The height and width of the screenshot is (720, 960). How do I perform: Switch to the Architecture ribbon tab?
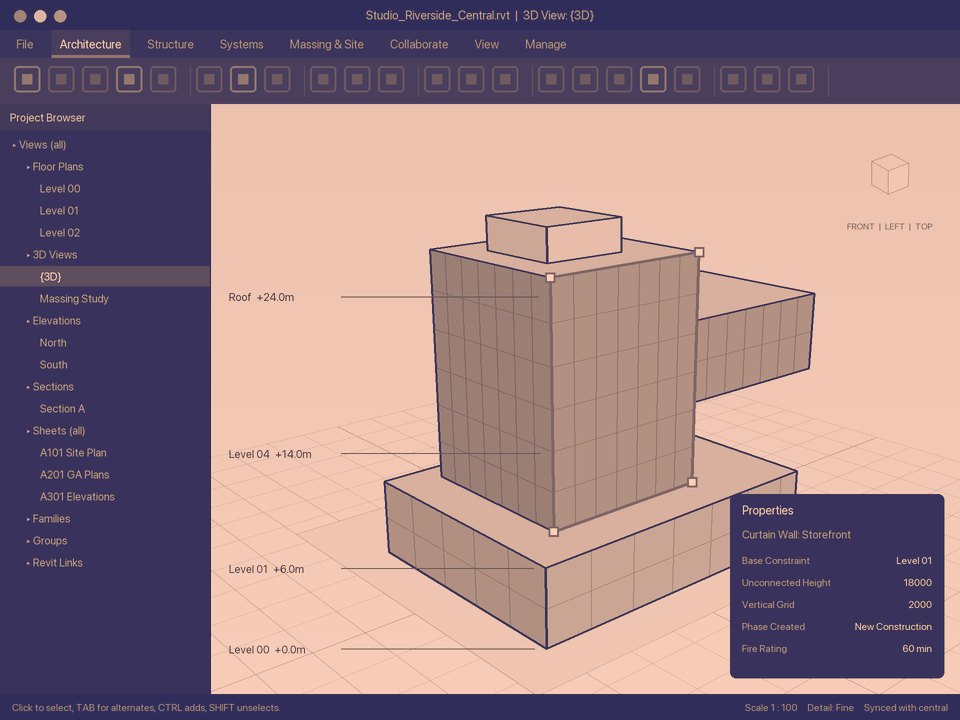[90, 44]
